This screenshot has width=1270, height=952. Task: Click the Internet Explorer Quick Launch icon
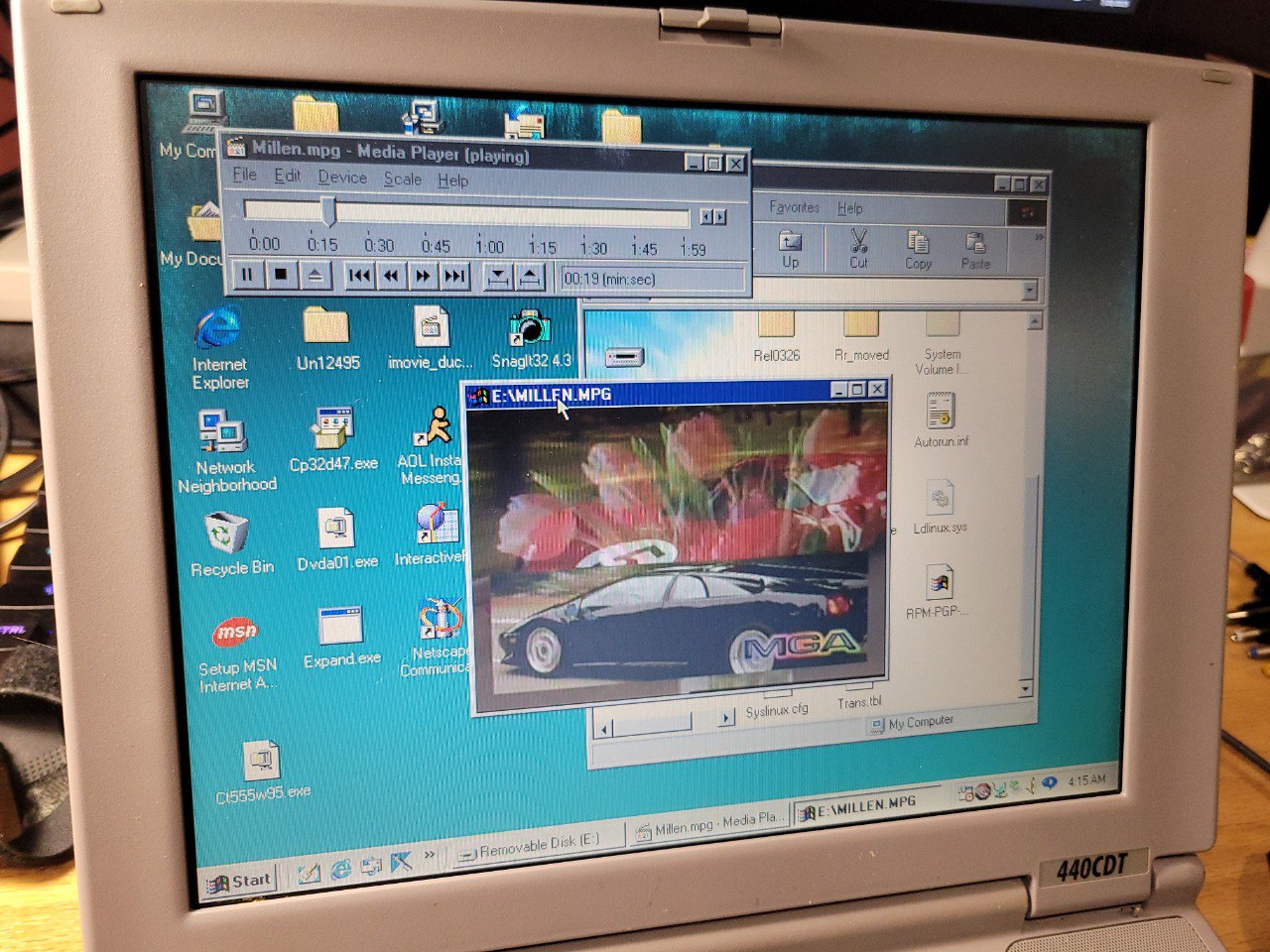pos(341,870)
